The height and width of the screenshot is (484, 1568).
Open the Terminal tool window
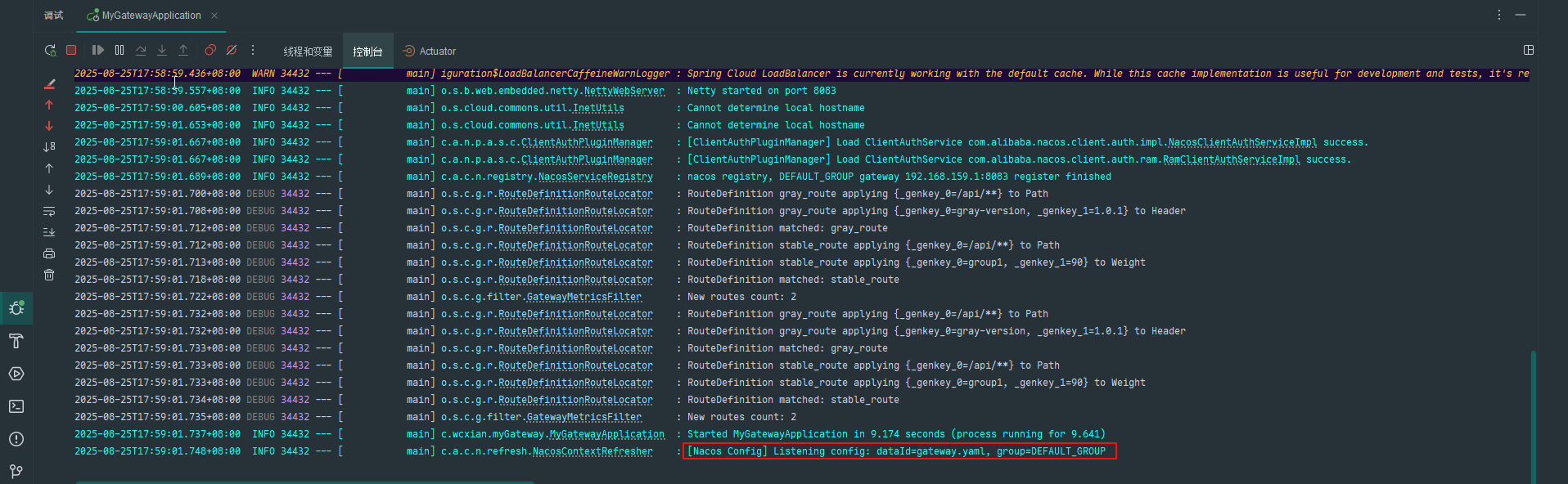[x=16, y=406]
